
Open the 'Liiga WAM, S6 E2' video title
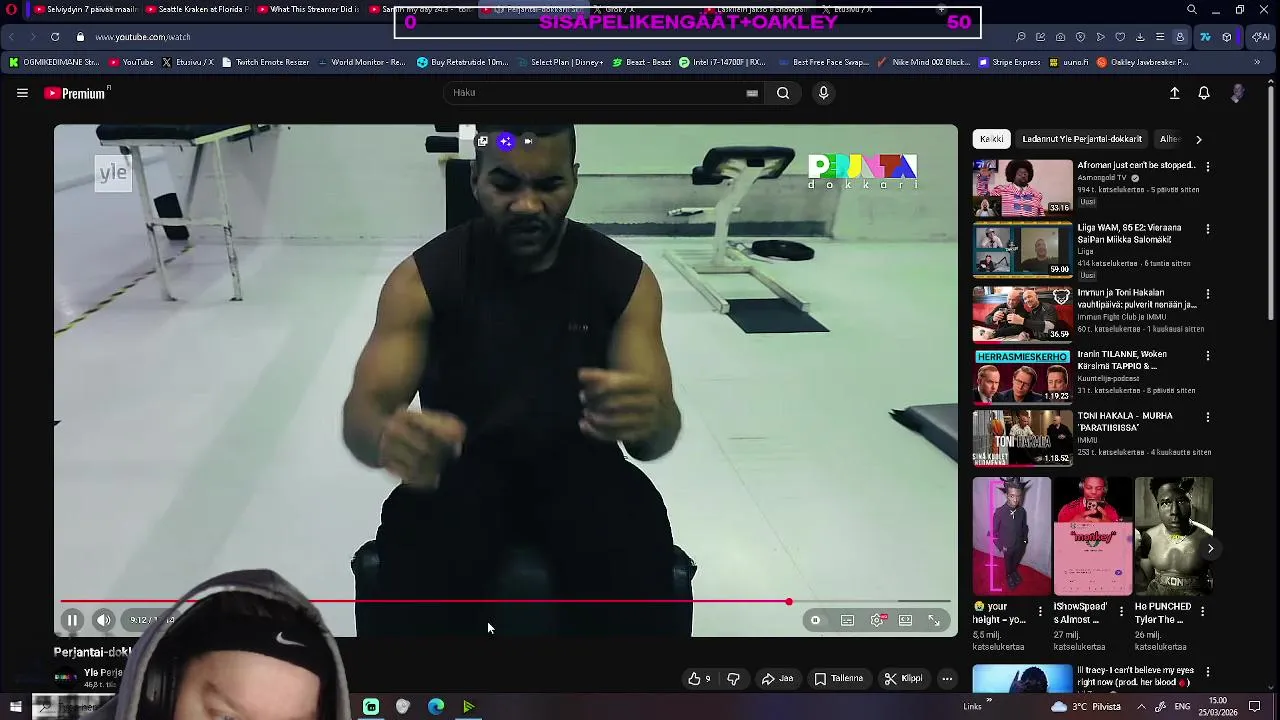tap(1130, 234)
